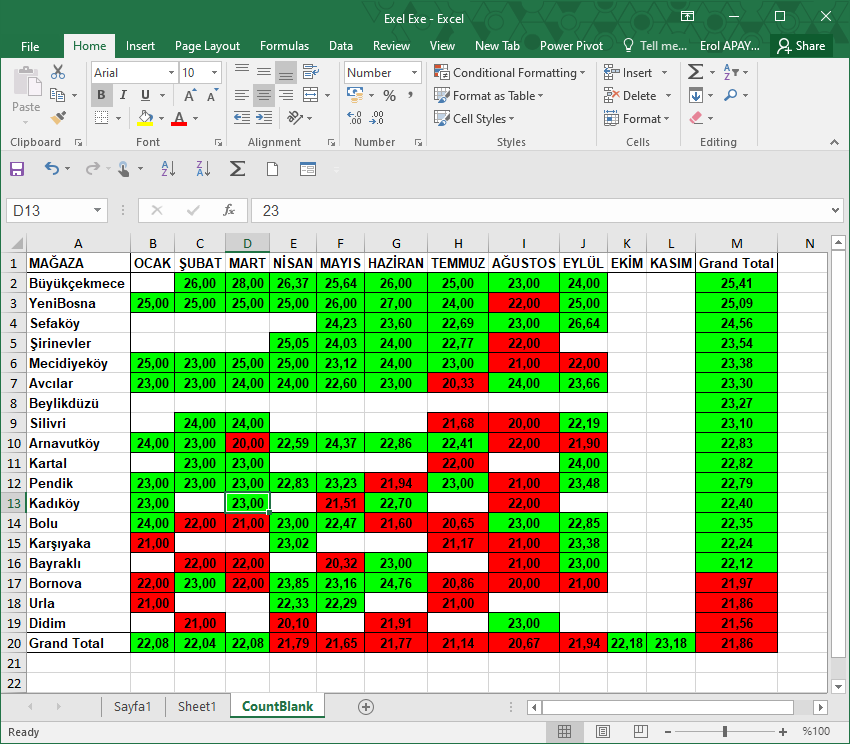Image resolution: width=850 pixels, height=744 pixels.
Task: Click the Share button
Action: 801,46
